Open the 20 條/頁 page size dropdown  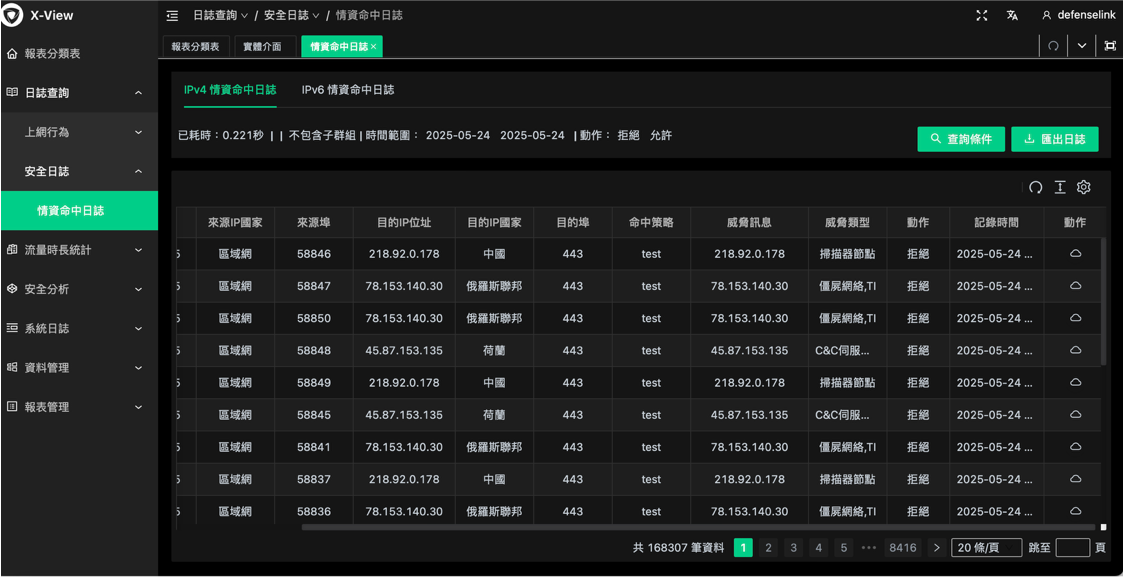(x=986, y=548)
